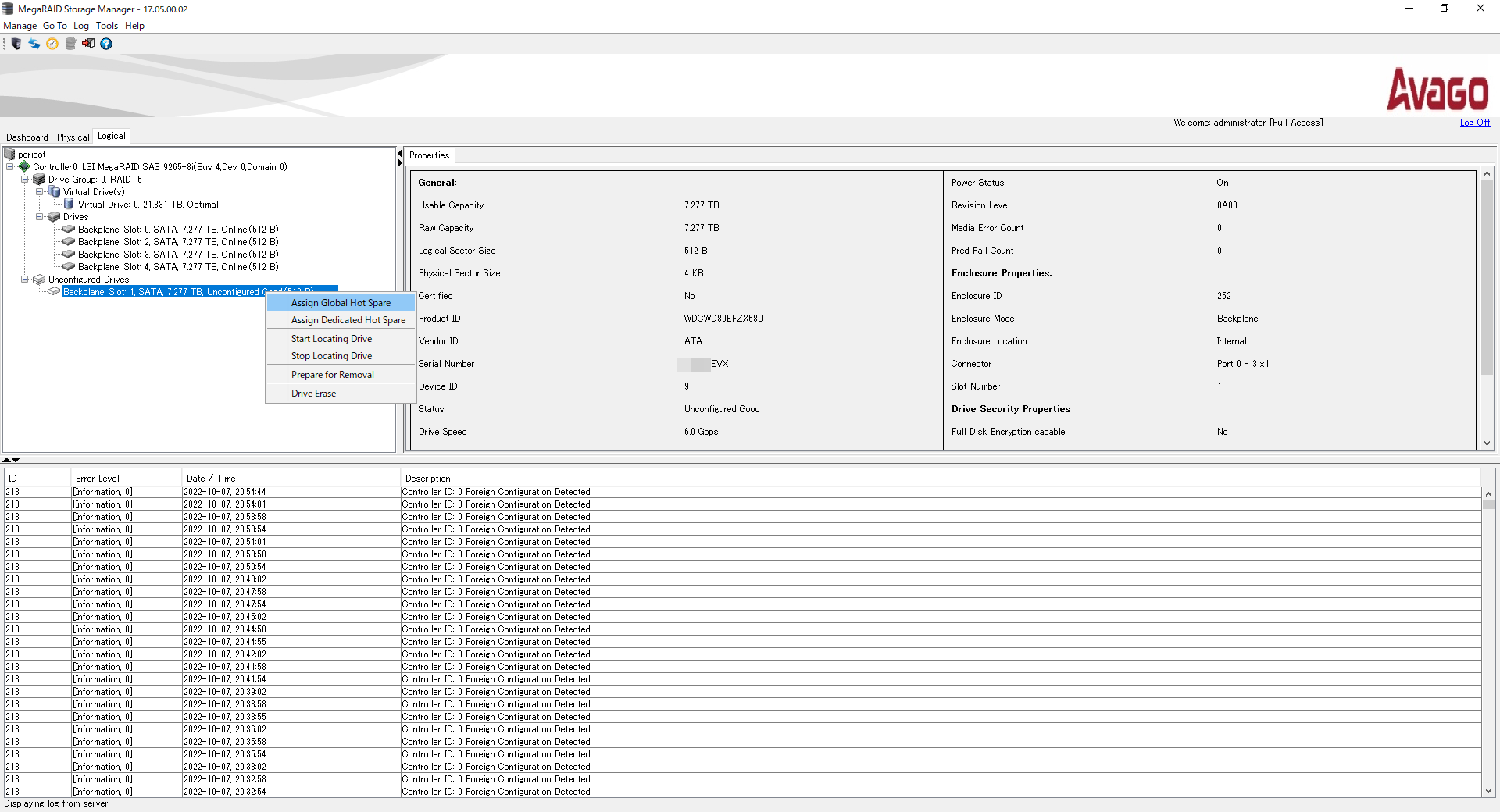This screenshot has height=812, width=1500.
Task: Choose Stop Locating Drive
Action: click(341, 356)
